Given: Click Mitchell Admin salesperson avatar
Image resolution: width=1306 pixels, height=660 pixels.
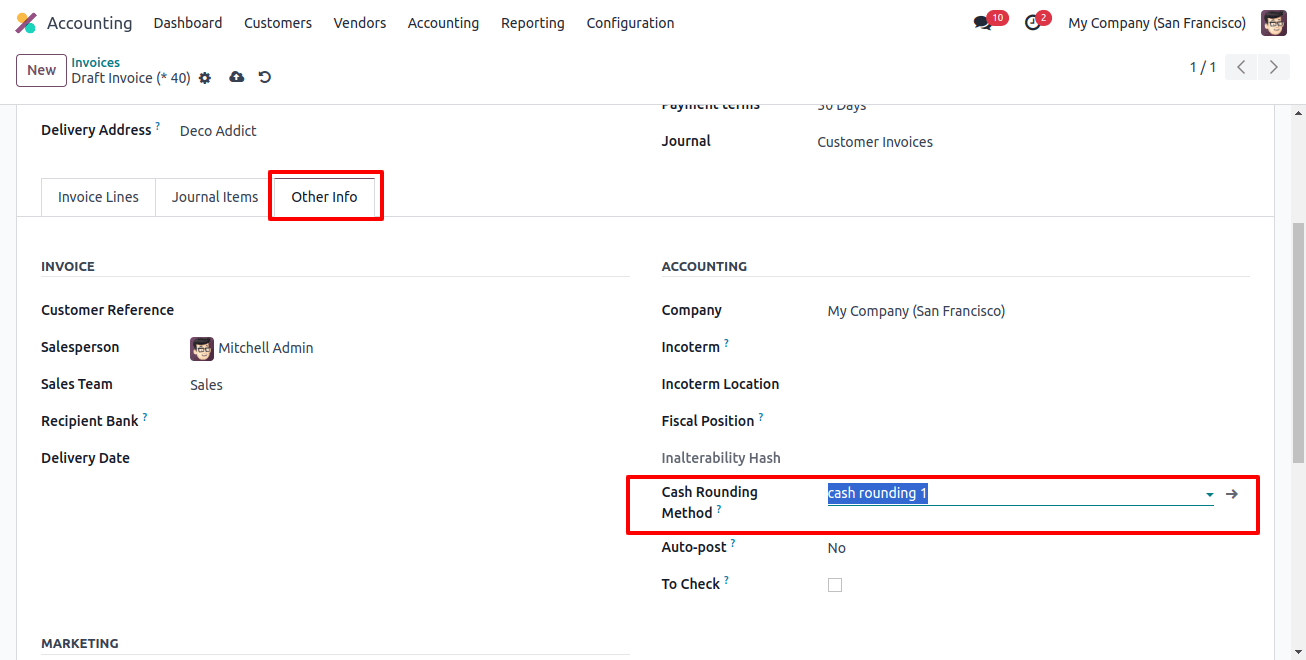Looking at the screenshot, I should click(x=202, y=348).
